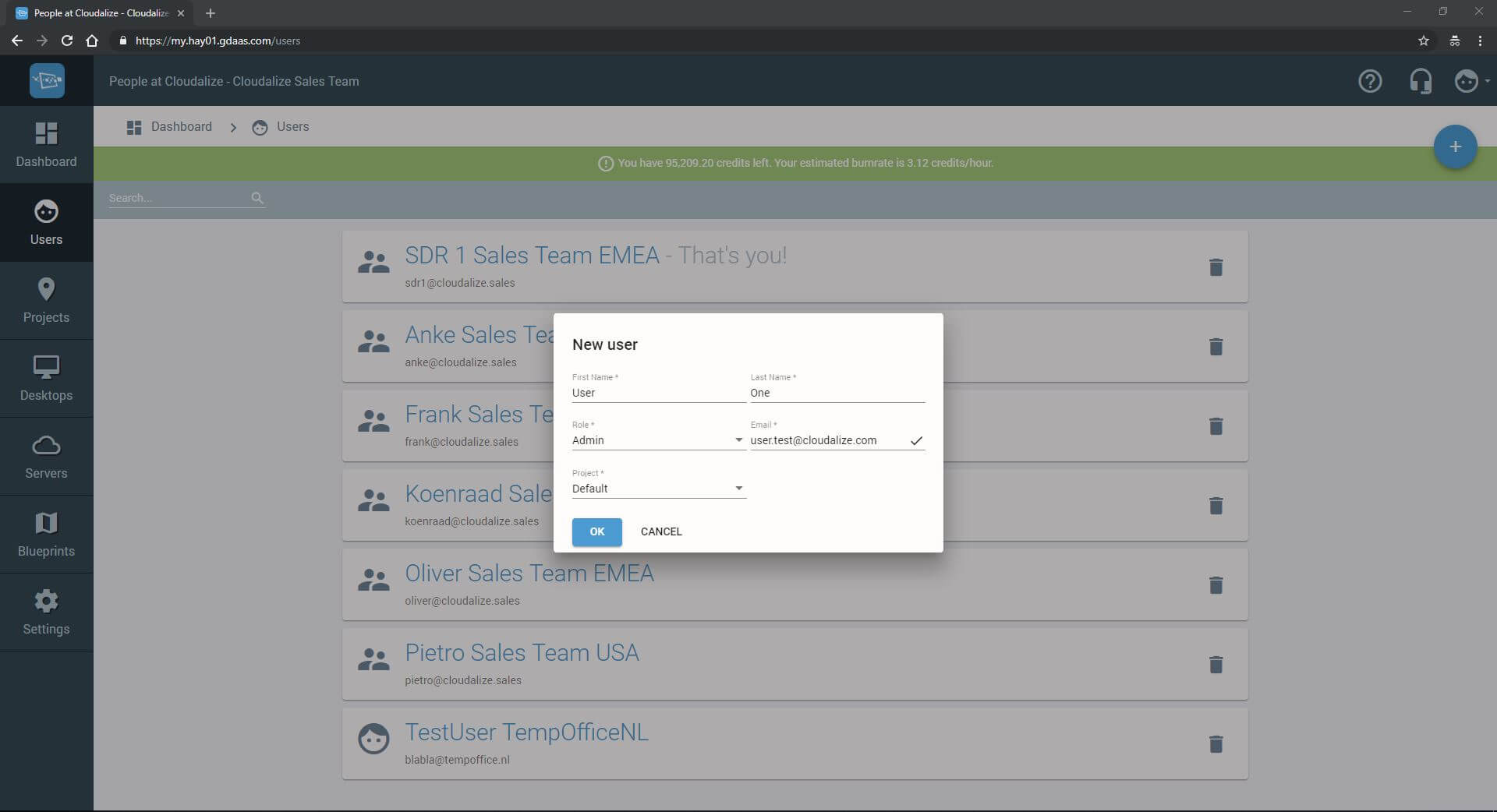Click group icon of Frank user

[373, 422]
